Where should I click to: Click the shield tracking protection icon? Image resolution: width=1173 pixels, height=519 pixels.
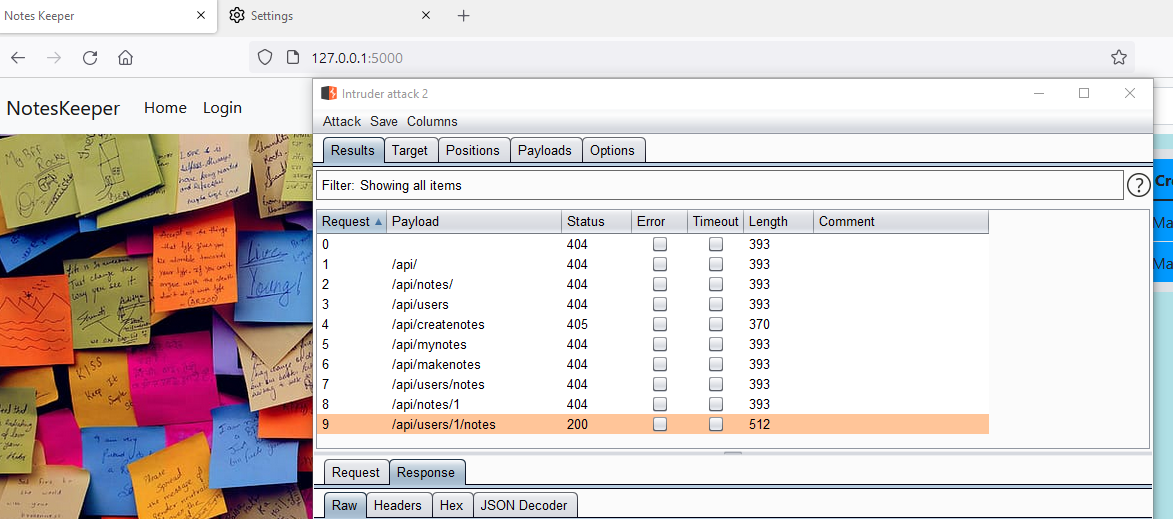[x=264, y=58]
